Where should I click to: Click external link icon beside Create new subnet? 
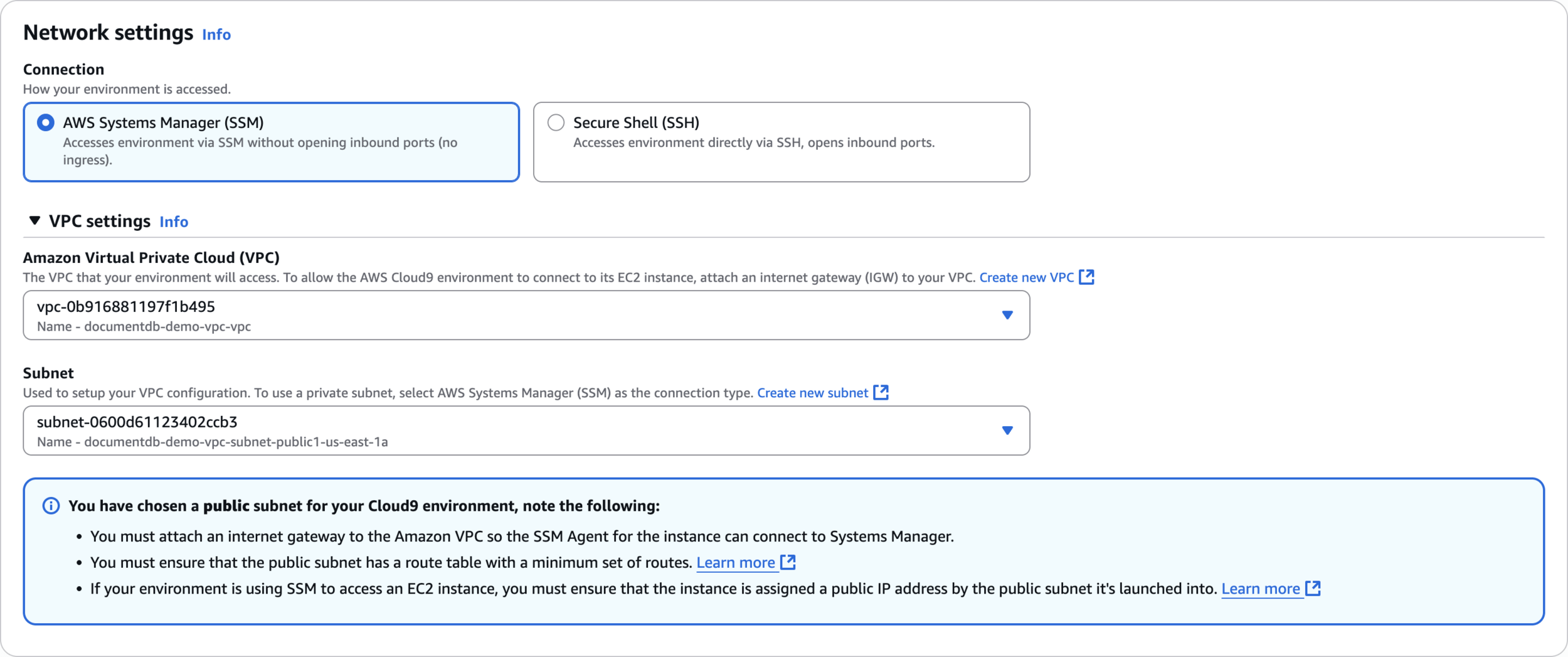[881, 392]
